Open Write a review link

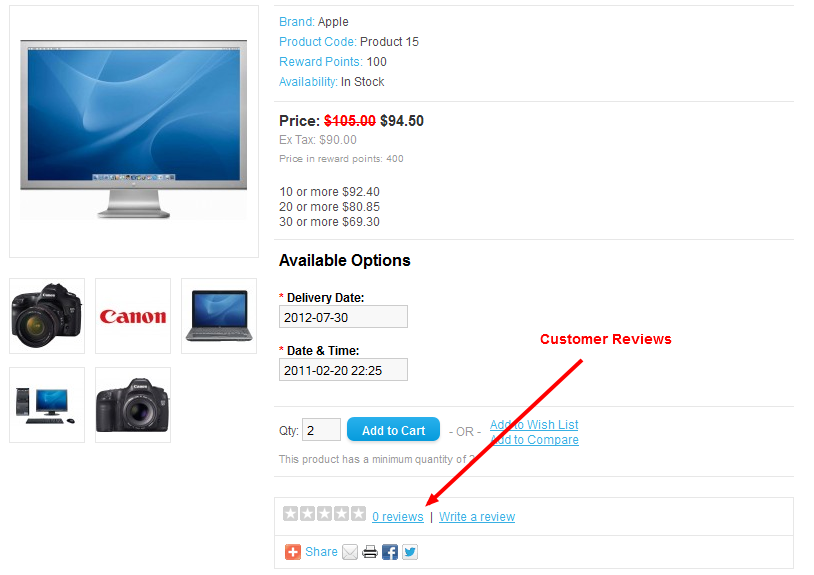click(x=477, y=517)
